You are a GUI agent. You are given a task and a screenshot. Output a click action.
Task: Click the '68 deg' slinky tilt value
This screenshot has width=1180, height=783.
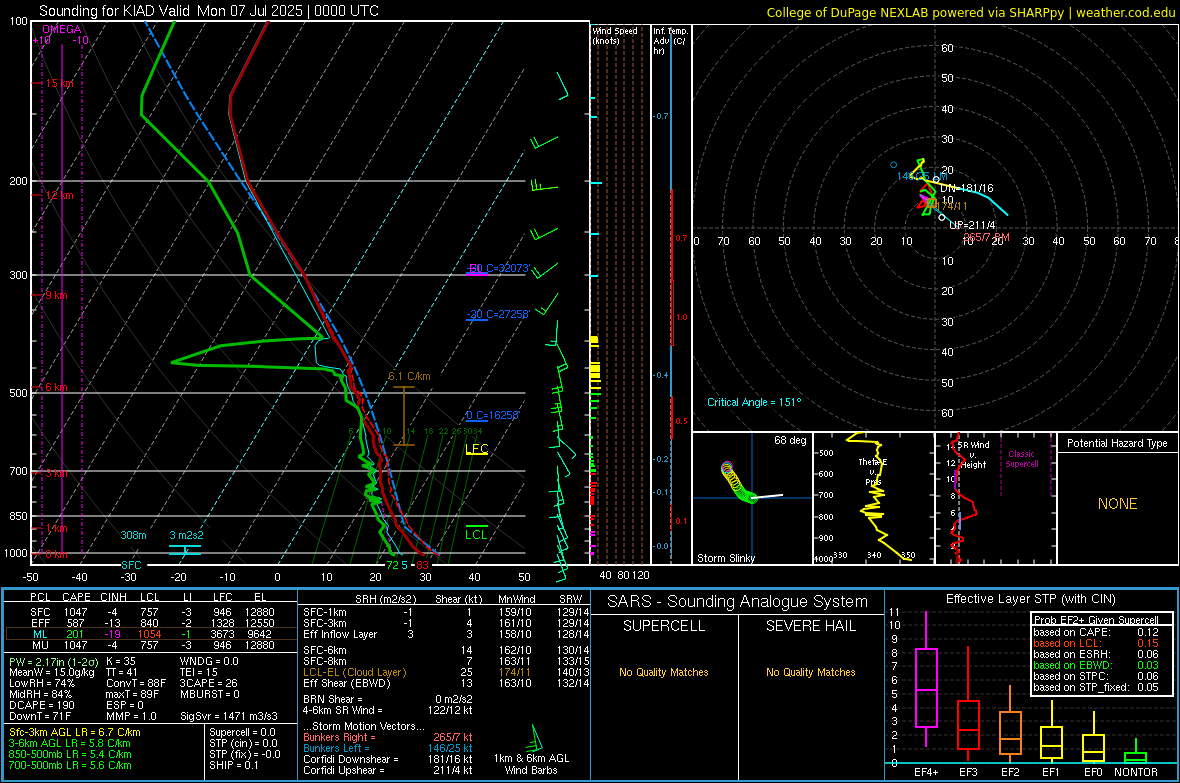click(790, 440)
